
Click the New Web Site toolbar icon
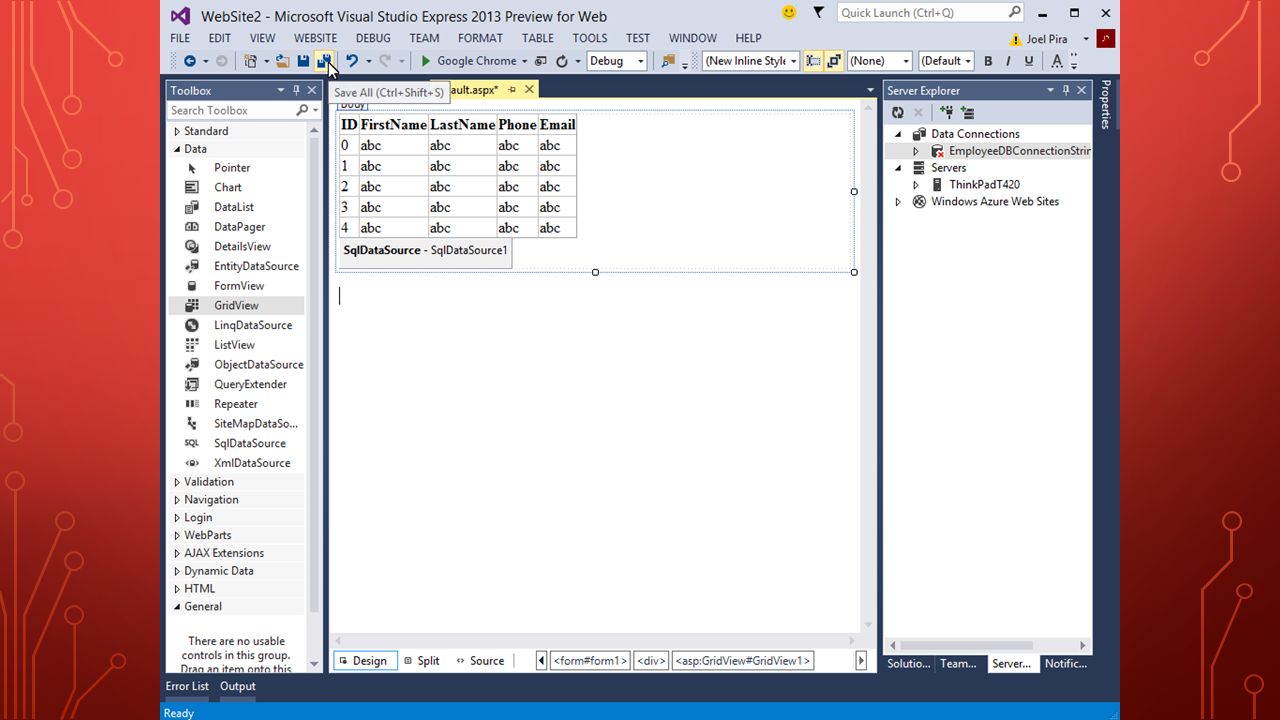[x=251, y=61]
